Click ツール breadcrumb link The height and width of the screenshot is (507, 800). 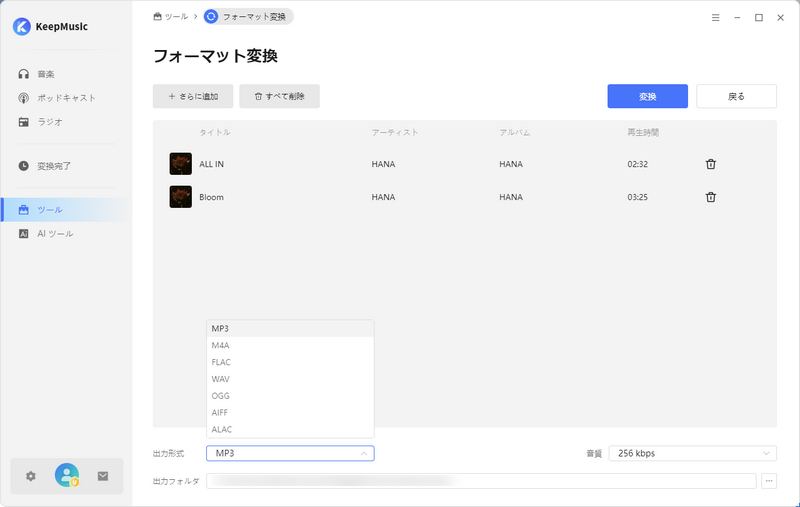170,17
